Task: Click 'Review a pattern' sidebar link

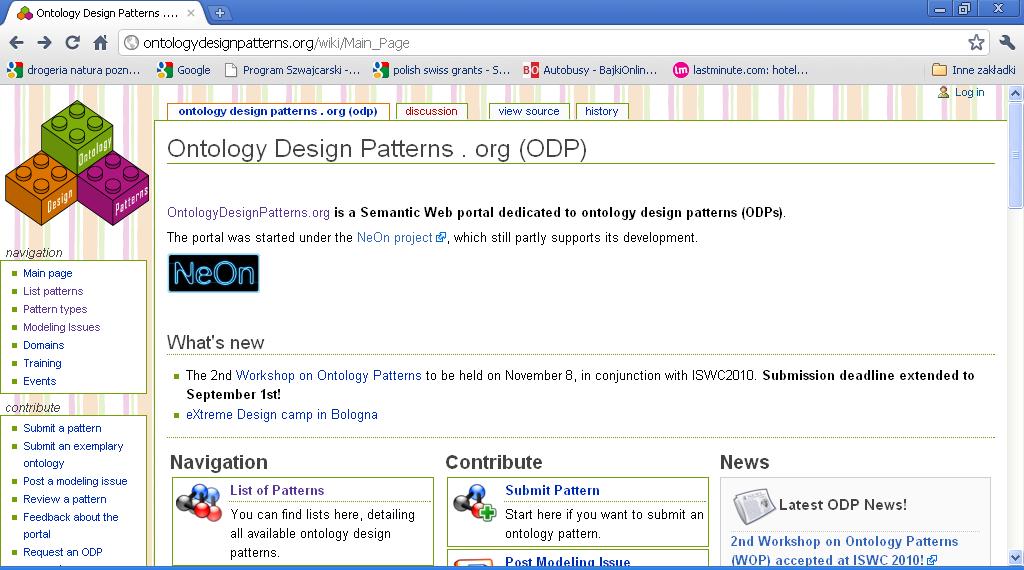Action: [x=65, y=499]
